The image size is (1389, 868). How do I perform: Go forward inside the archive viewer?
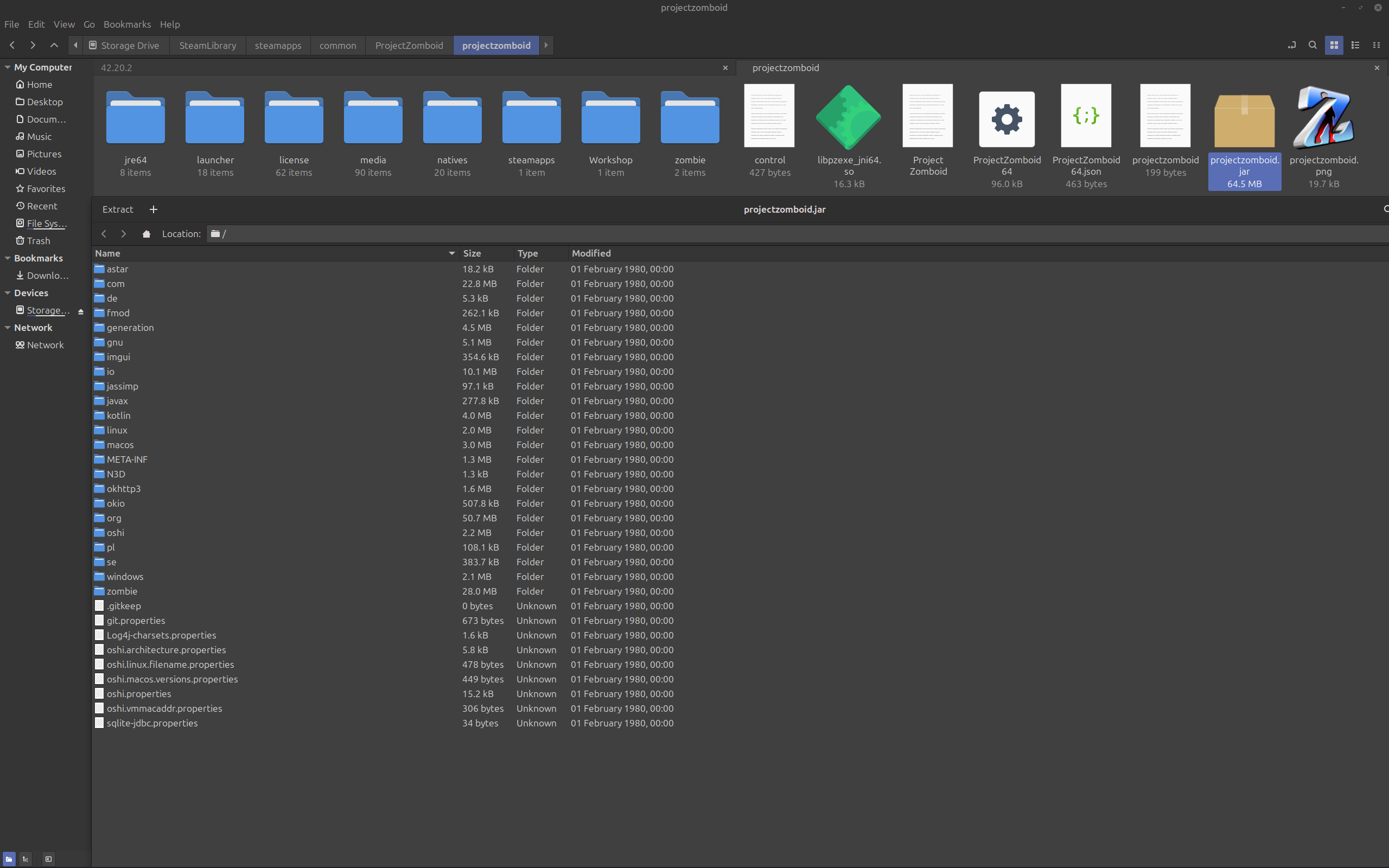click(123, 234)
